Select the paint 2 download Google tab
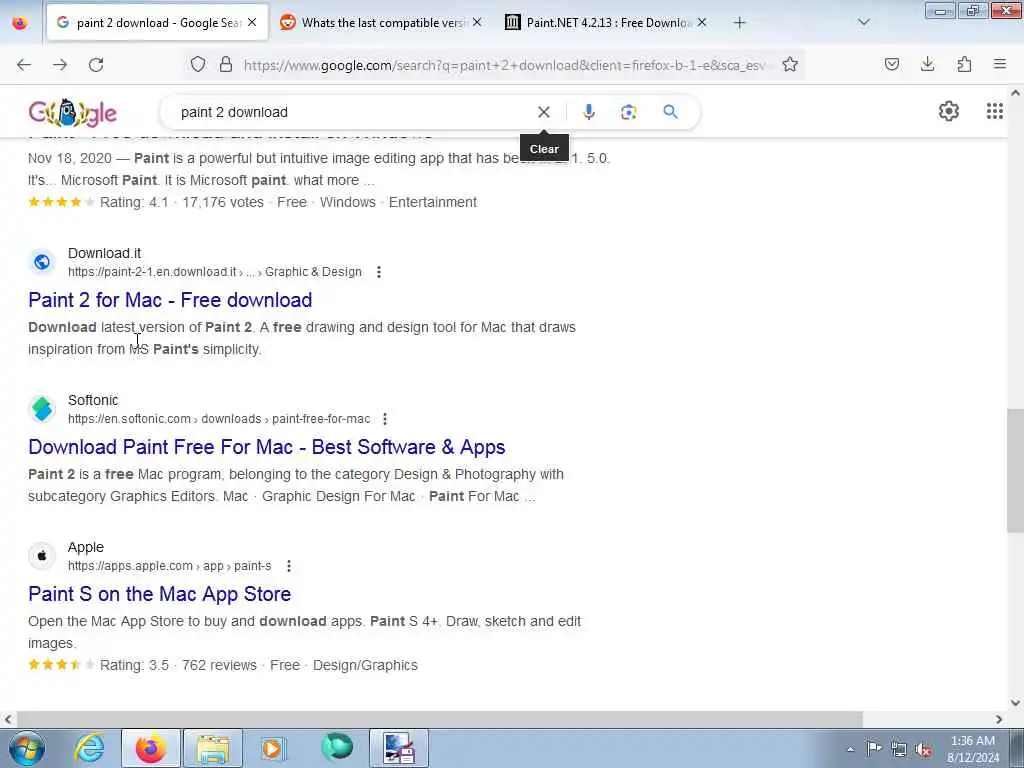Viewport: 1024px width, 768px height. pos(157,23)
